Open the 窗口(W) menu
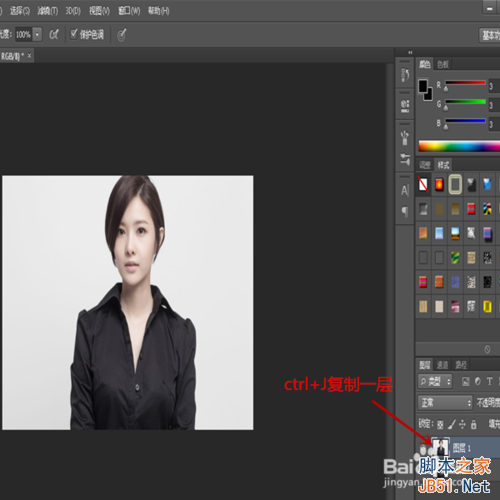The width and height of the screenshot is (500, 500). [x=129, y=11]
